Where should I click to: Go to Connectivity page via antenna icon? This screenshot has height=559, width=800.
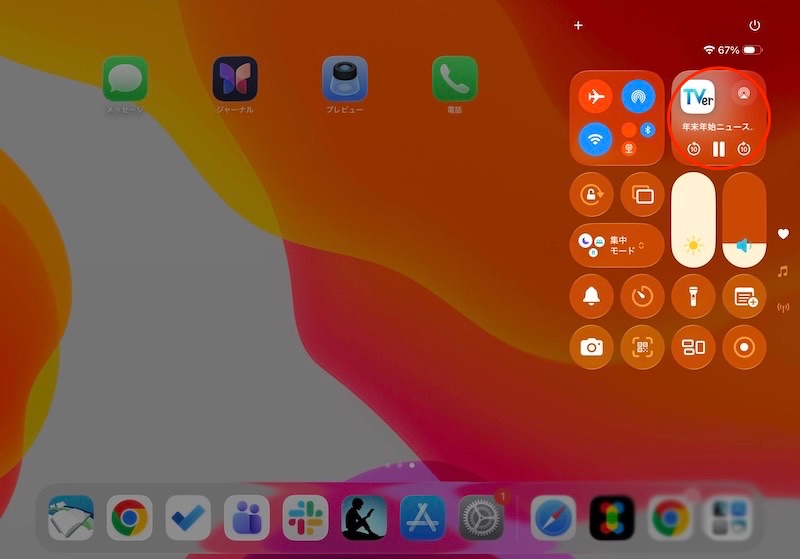(783, 308)
